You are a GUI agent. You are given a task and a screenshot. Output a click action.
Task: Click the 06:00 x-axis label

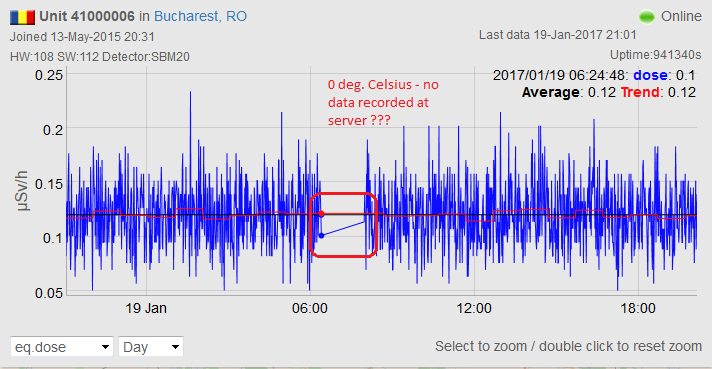[x=310, y=309]
